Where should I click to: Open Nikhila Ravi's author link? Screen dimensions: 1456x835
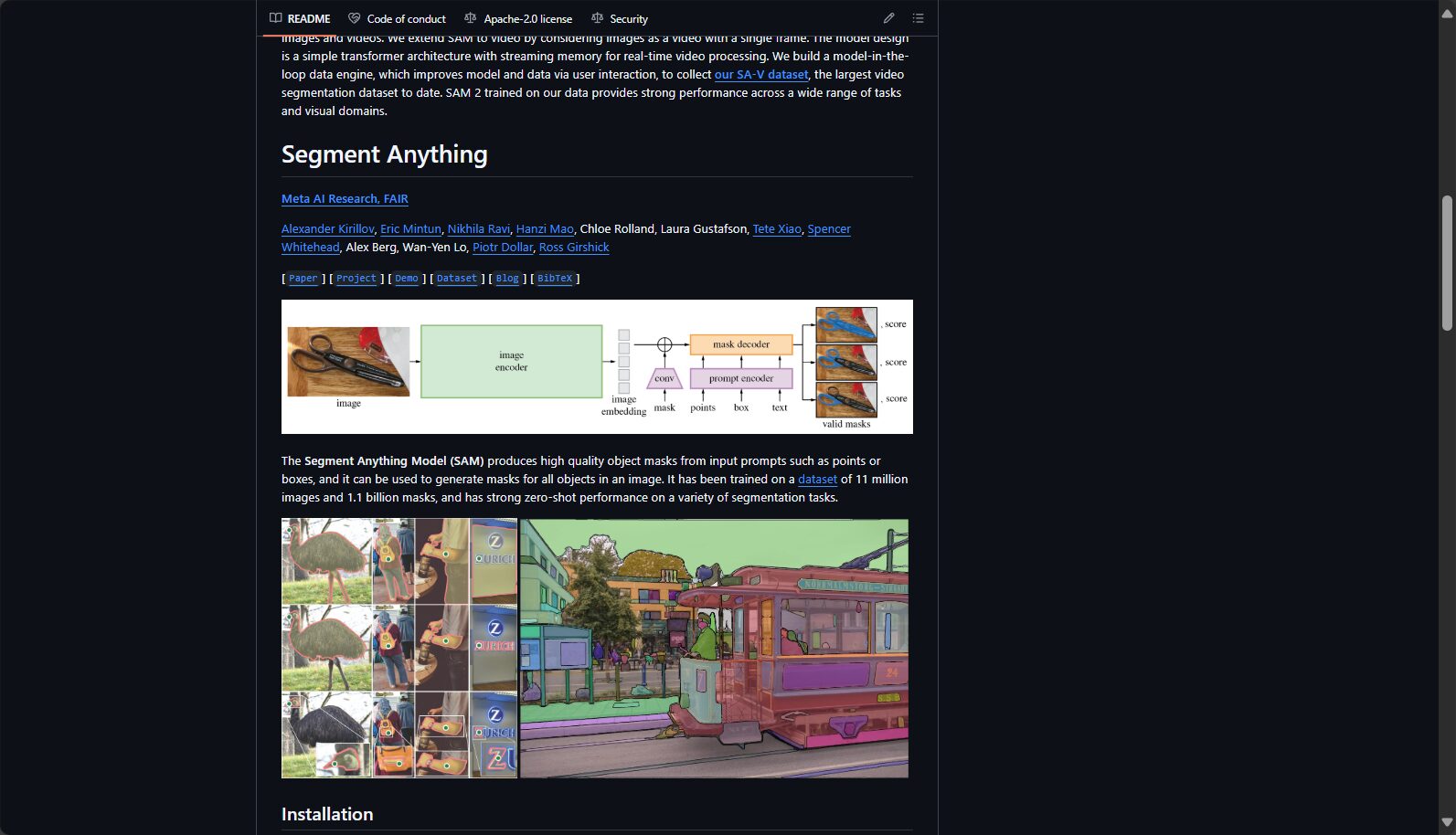pos(479,229)
